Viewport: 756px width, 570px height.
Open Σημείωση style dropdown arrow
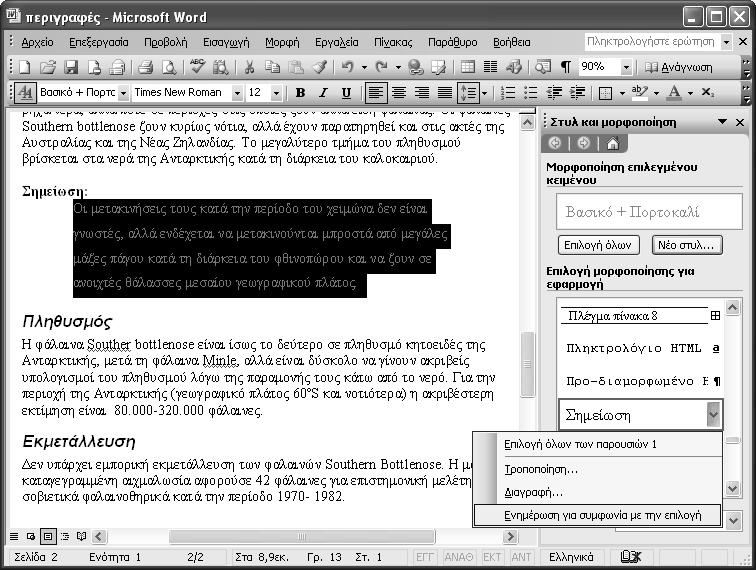click(x=713, y=415)
